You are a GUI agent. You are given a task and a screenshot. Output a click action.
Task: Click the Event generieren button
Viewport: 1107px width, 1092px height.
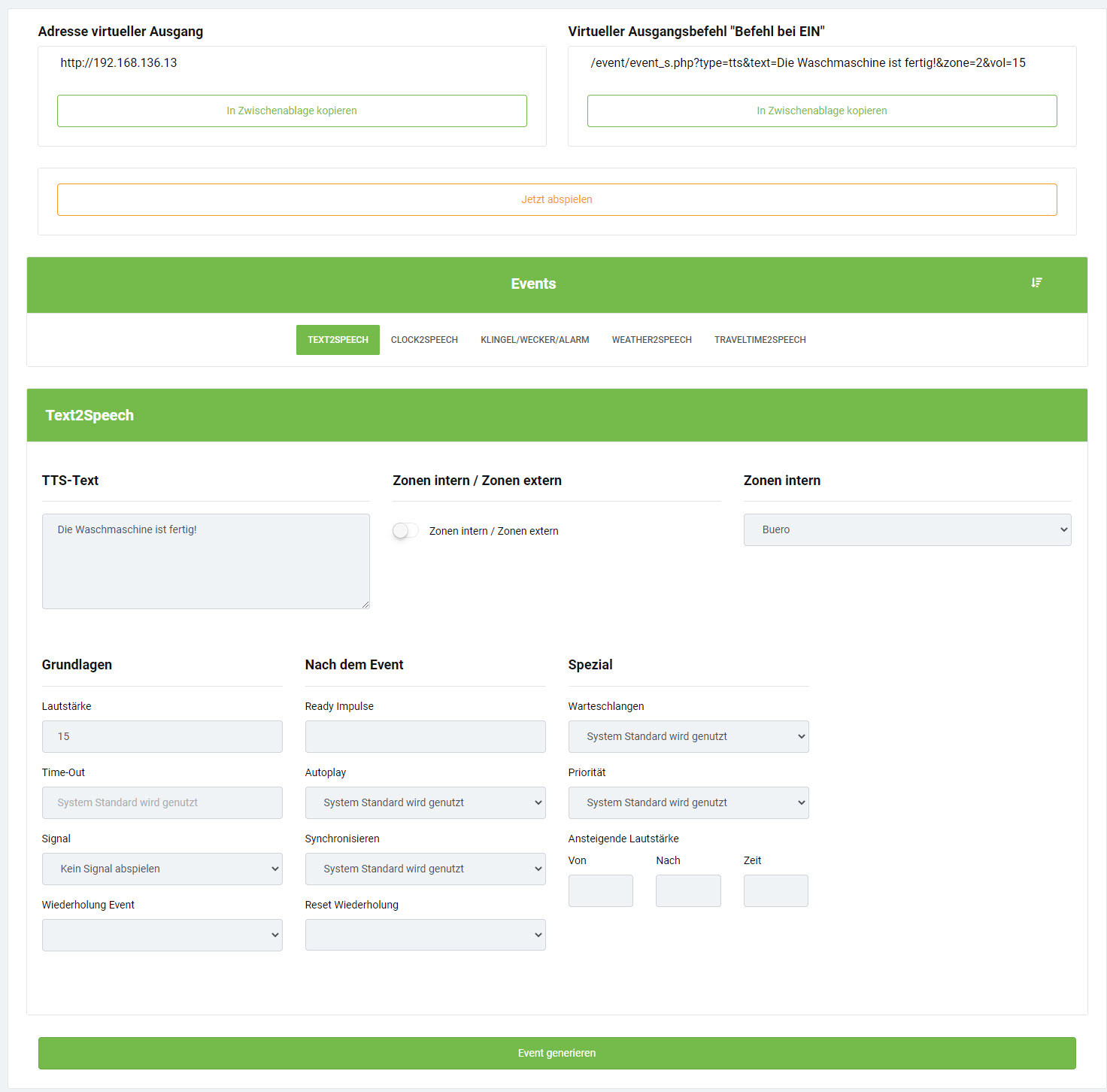[x=557, y=1053]
